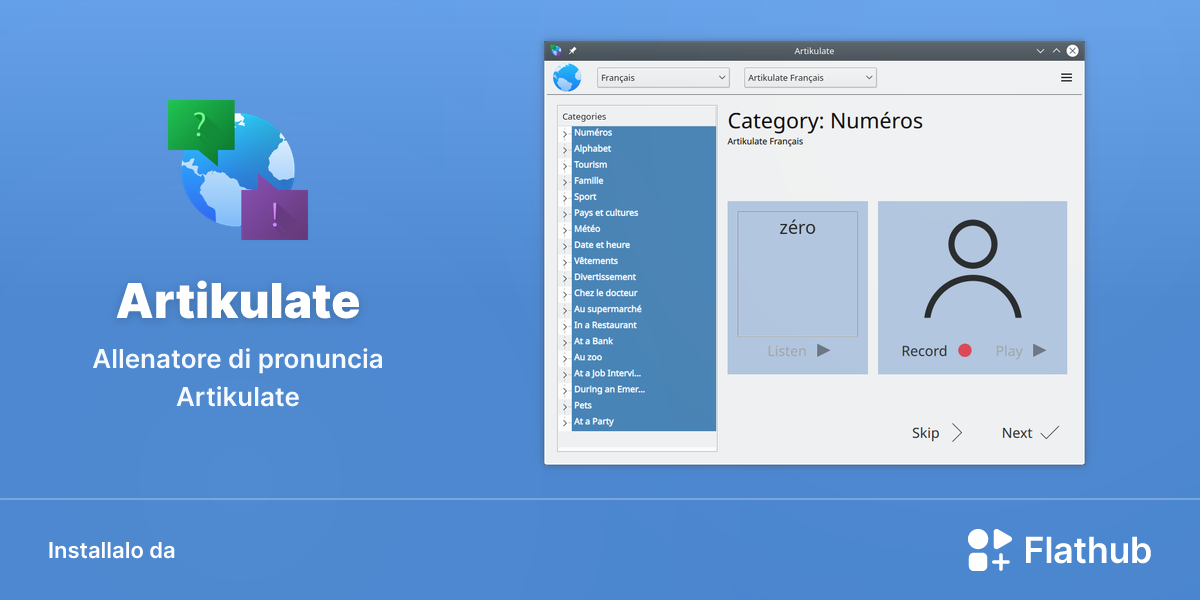Viewport: 1200px width, 600px height.
Task: Close the Artikulate window
Action: pos(1072,51)
